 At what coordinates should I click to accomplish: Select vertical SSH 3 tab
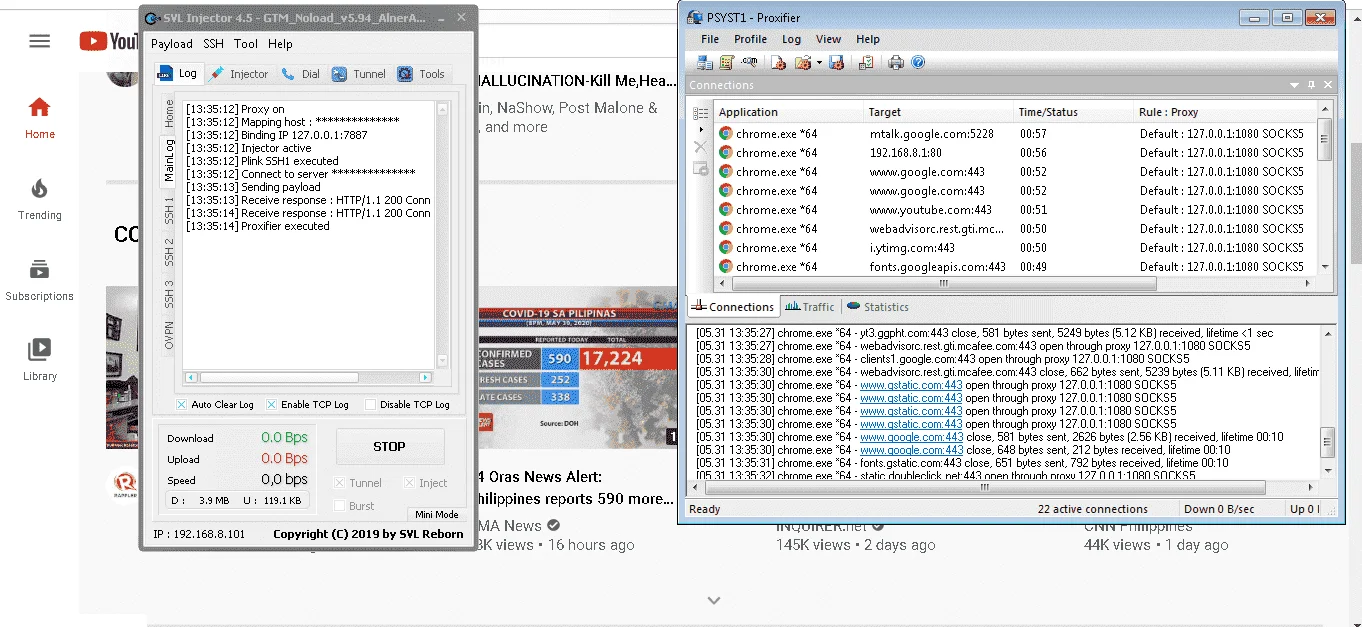(169, 293)
